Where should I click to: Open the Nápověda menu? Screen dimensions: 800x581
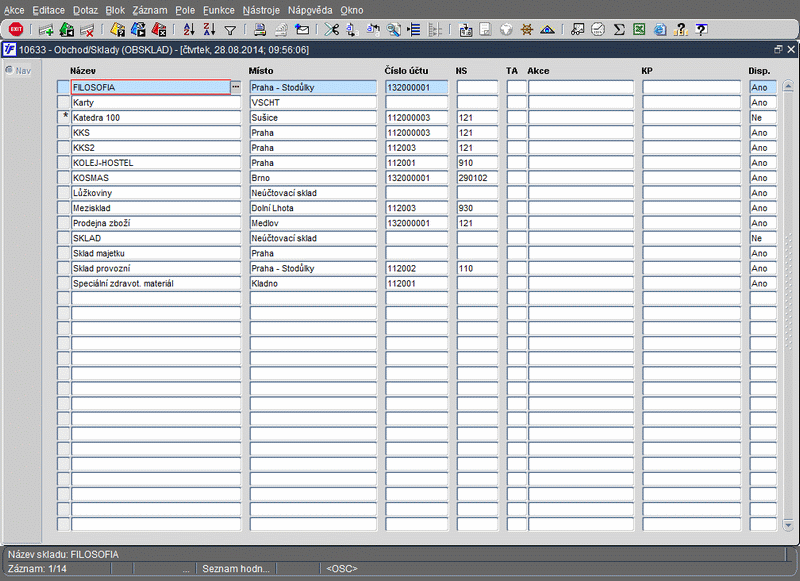[310, 10]
